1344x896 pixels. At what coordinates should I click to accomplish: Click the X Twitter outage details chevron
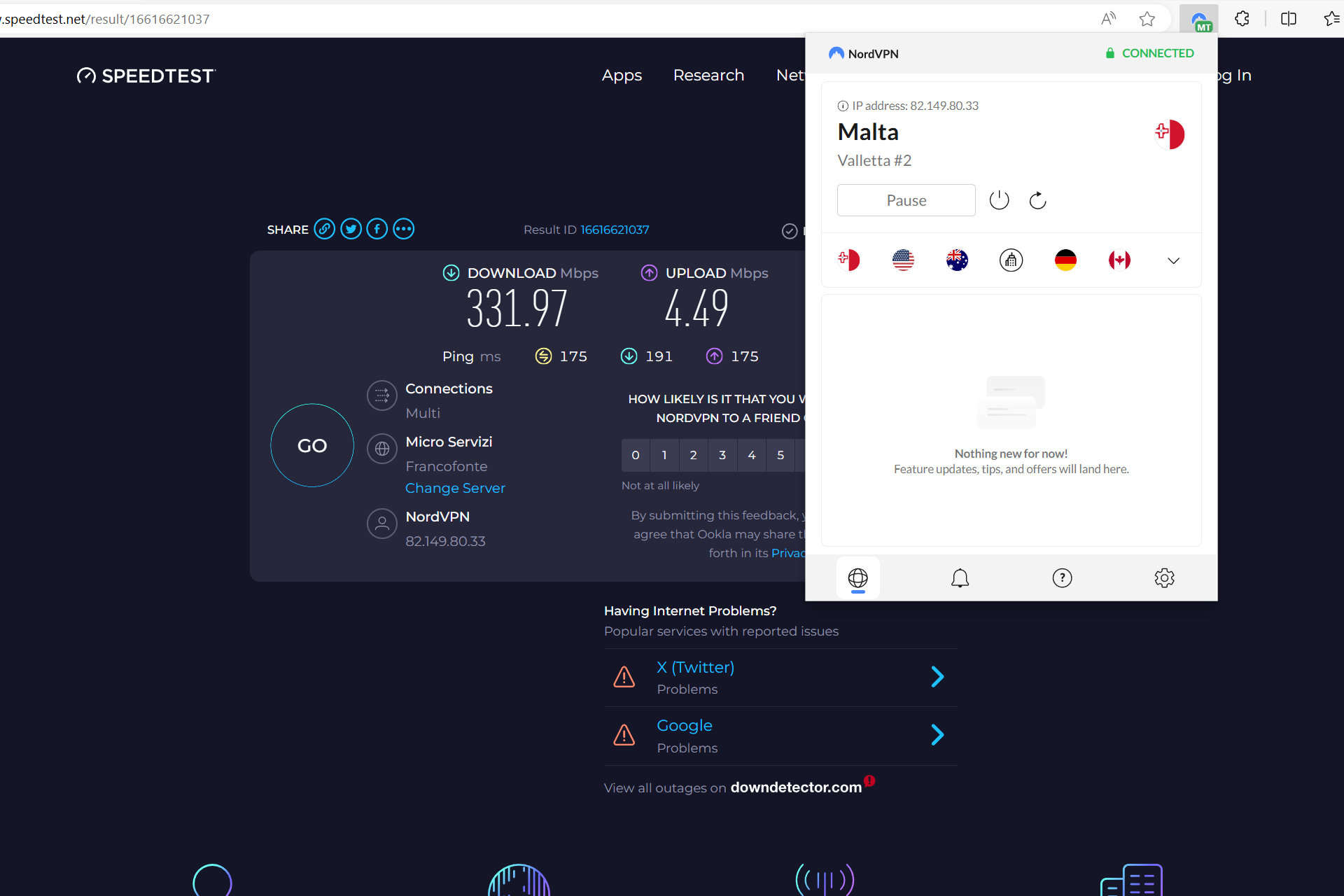click(x=937, y=677)
